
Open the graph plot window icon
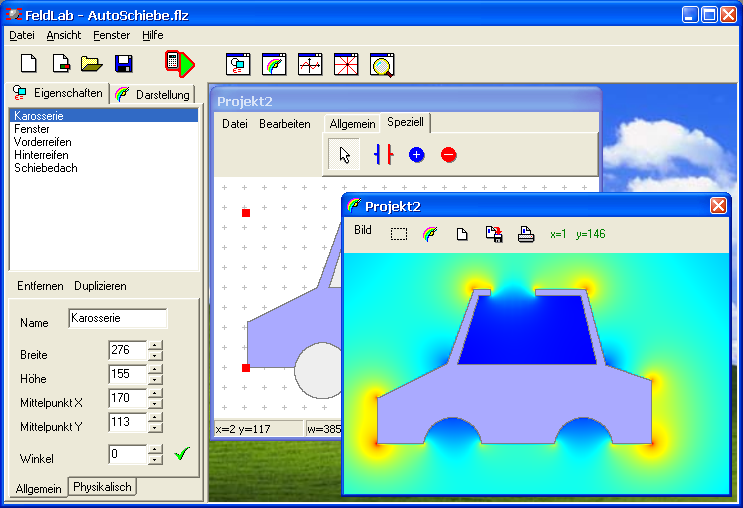(310, 64)
